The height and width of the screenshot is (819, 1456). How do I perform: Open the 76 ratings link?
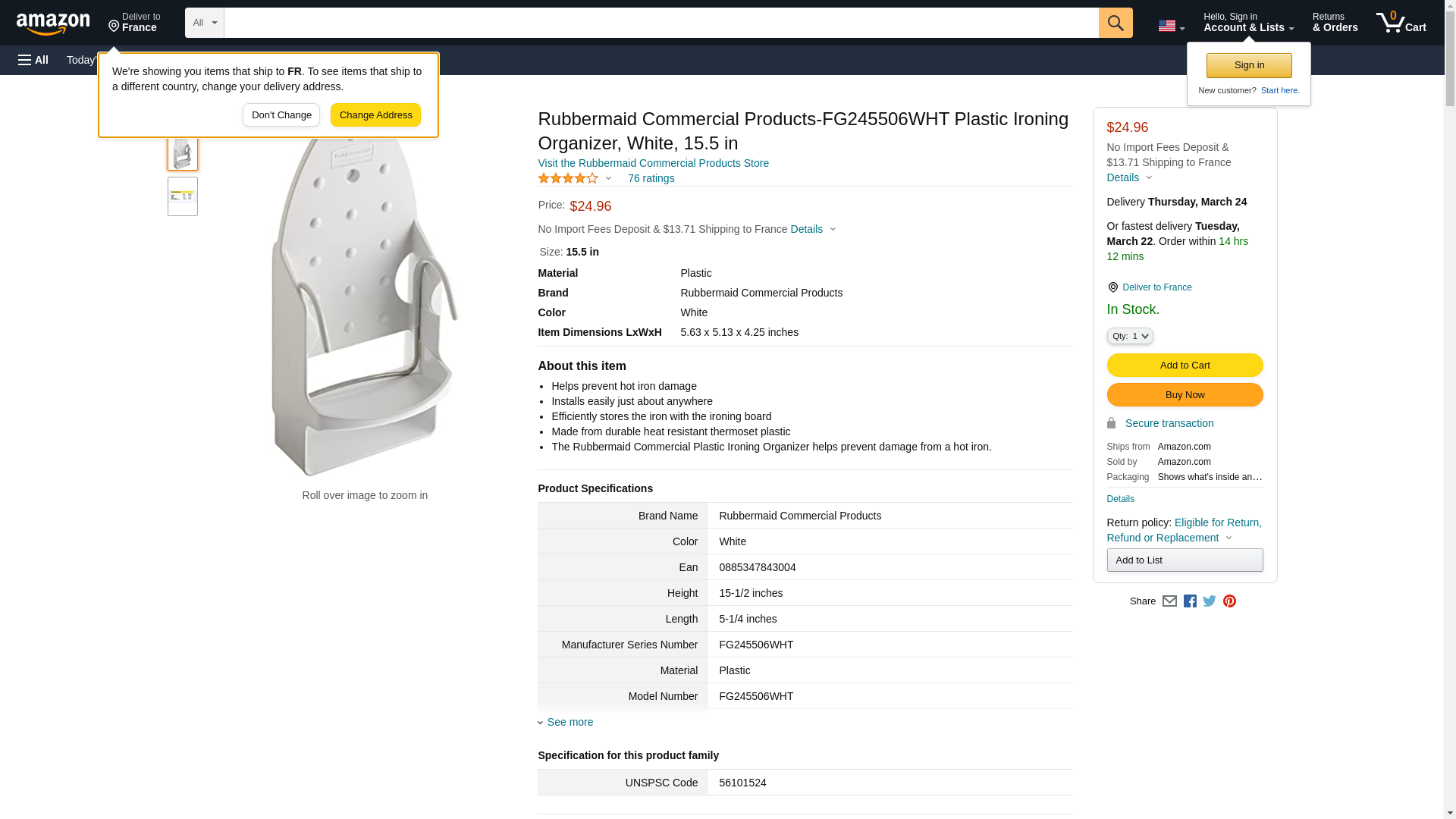pos(651,178)
